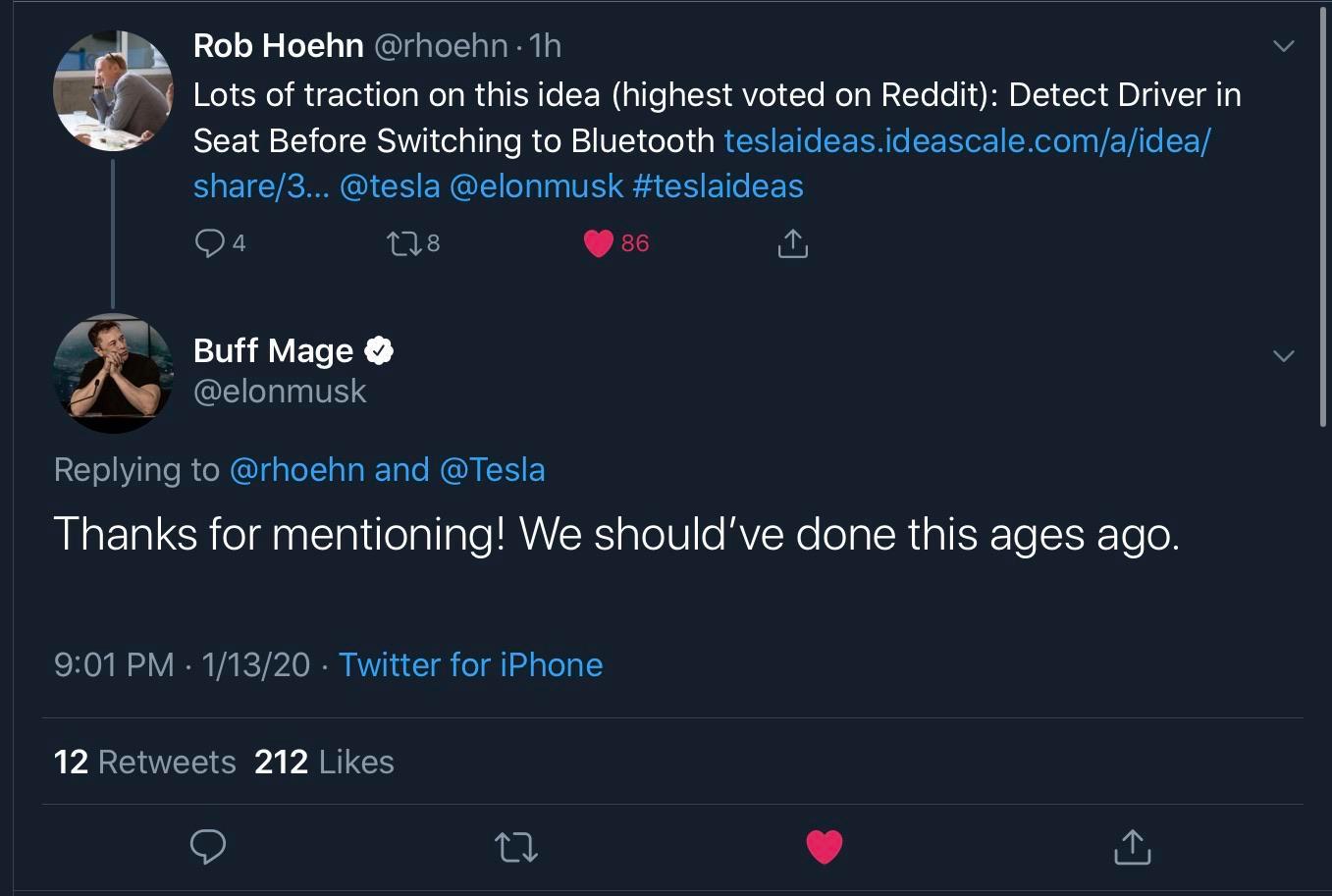Open the Twitter for iPhone source link
Viewport: 1332px width, 896px height.
(470, 664)
